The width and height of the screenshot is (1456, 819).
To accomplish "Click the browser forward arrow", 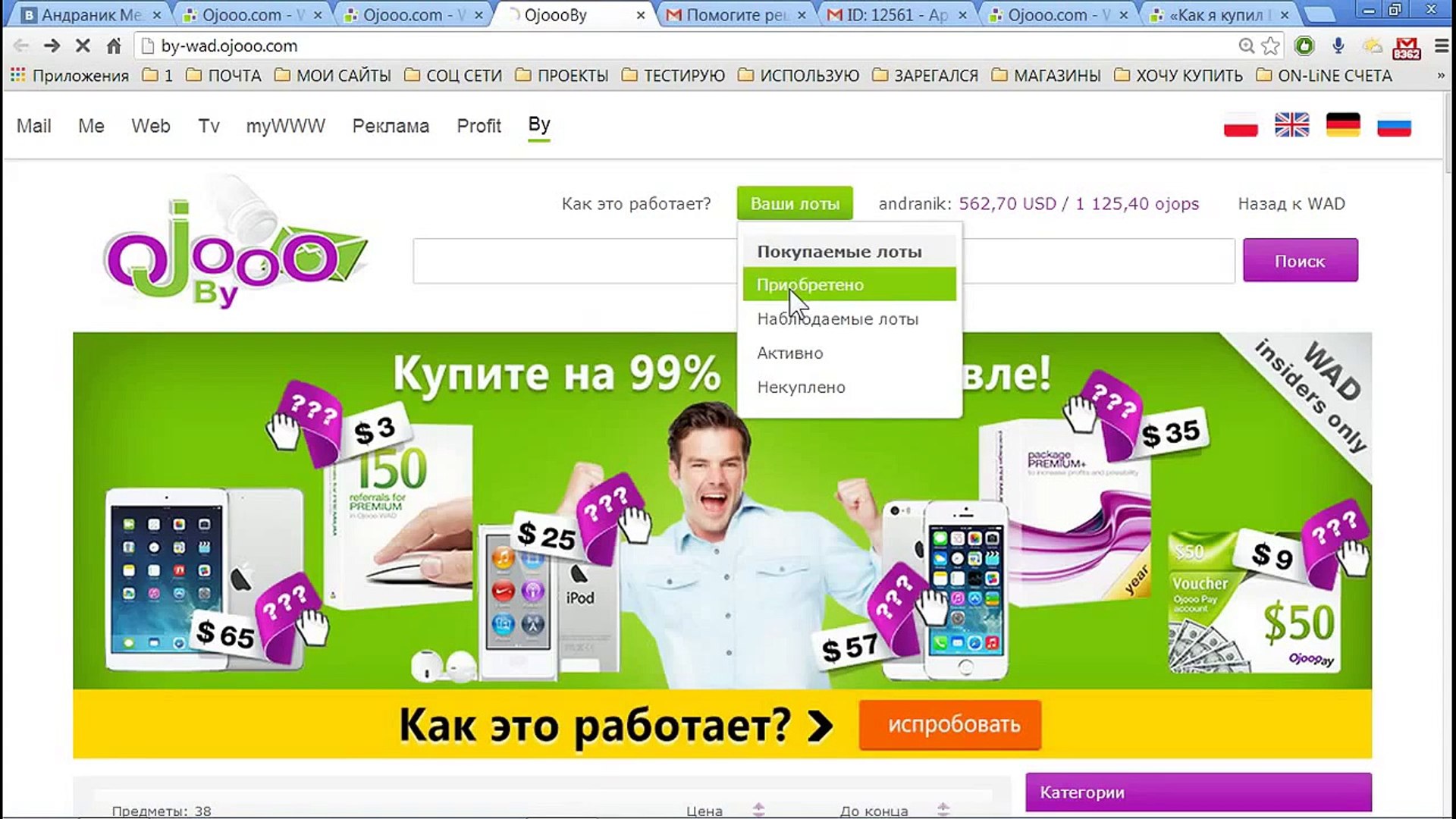I will pos(52,46).
